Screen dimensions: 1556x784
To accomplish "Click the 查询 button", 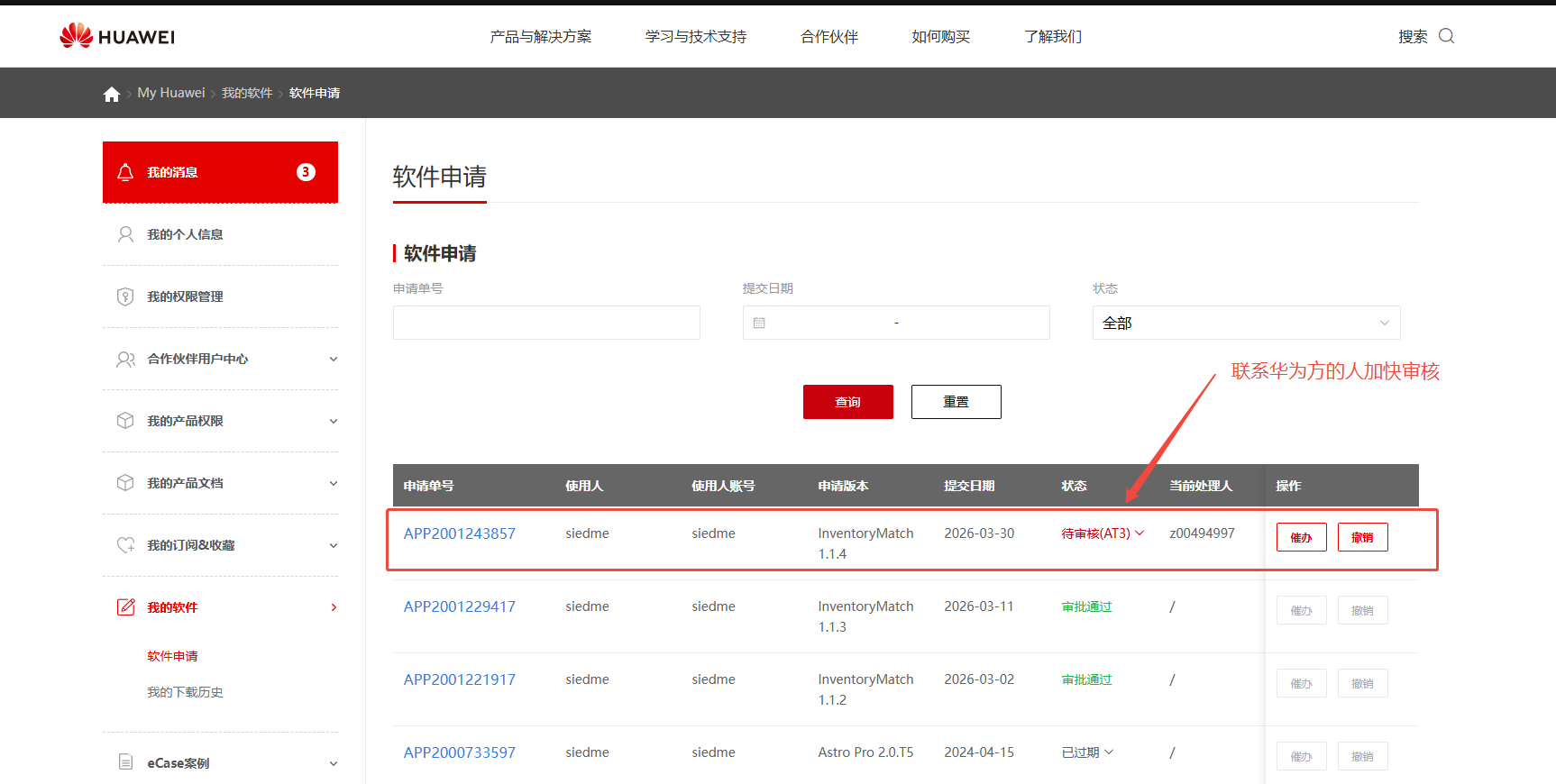I will tap(848, 402).
